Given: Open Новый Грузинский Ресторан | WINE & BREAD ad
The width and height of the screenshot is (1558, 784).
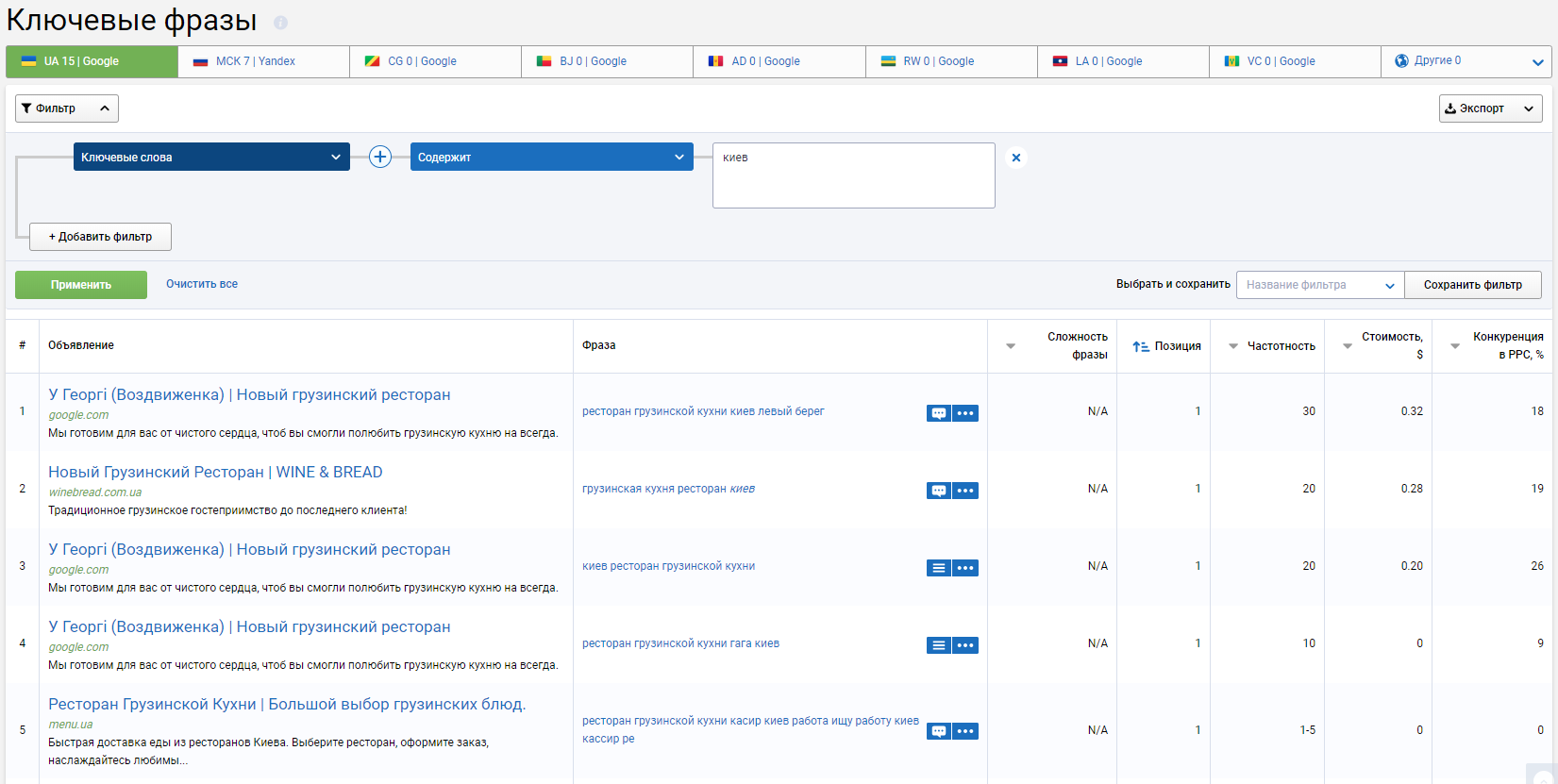Looking at the screenshot, I should (x=215, y=473).
